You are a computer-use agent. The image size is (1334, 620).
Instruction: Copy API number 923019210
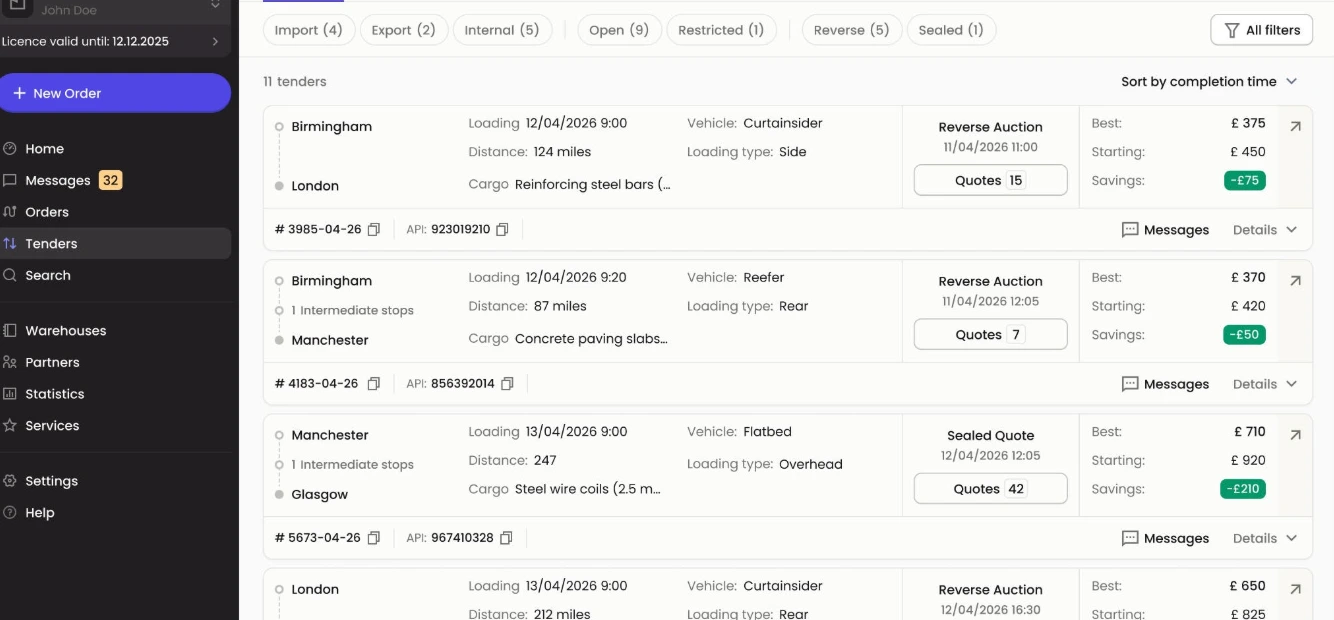[x=502, y=230]
